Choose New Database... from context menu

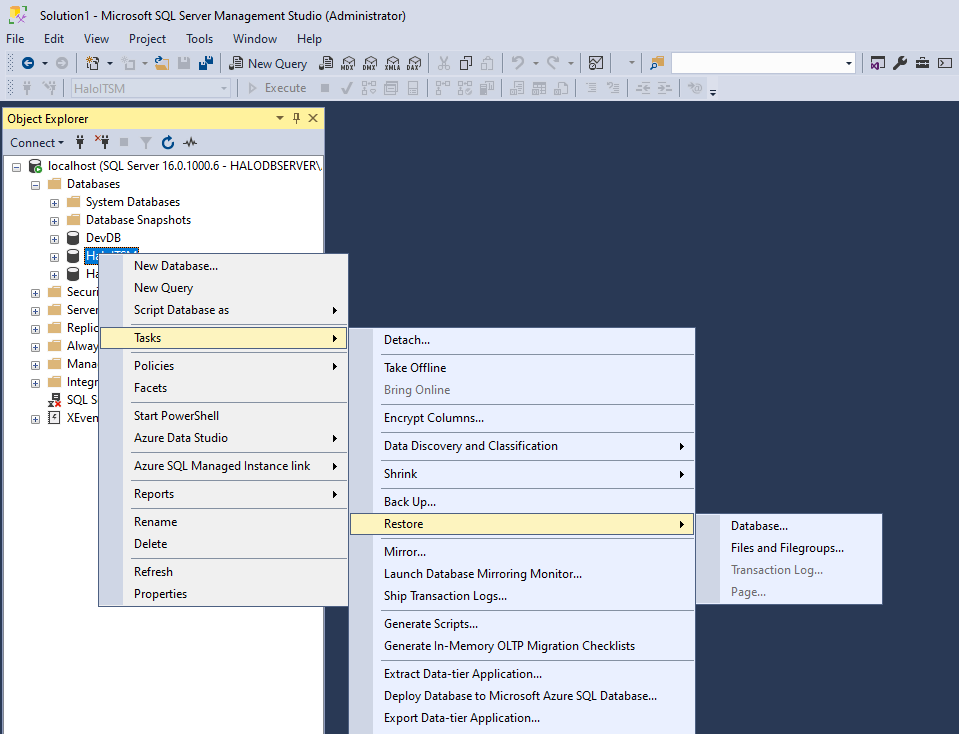[x=224, y=266]
